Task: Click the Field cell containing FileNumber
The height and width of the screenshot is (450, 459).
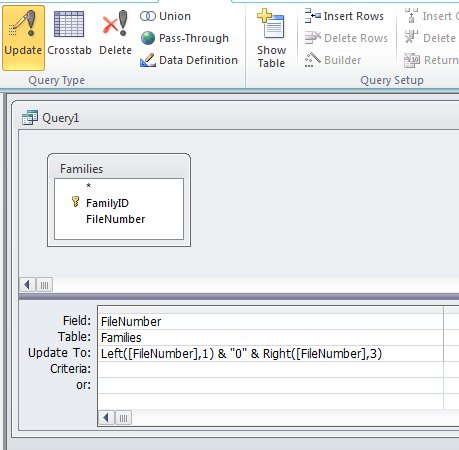Action: point(271,322)
